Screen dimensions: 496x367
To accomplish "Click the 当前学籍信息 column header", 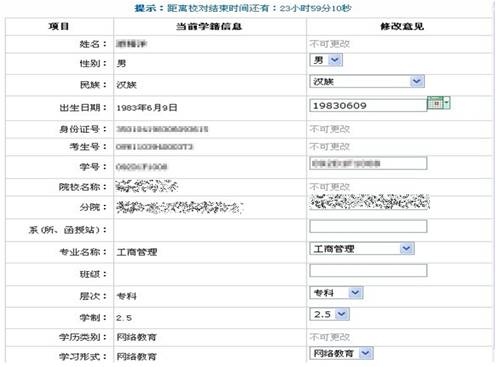I will pyautogui.click(x=209, y=26).
